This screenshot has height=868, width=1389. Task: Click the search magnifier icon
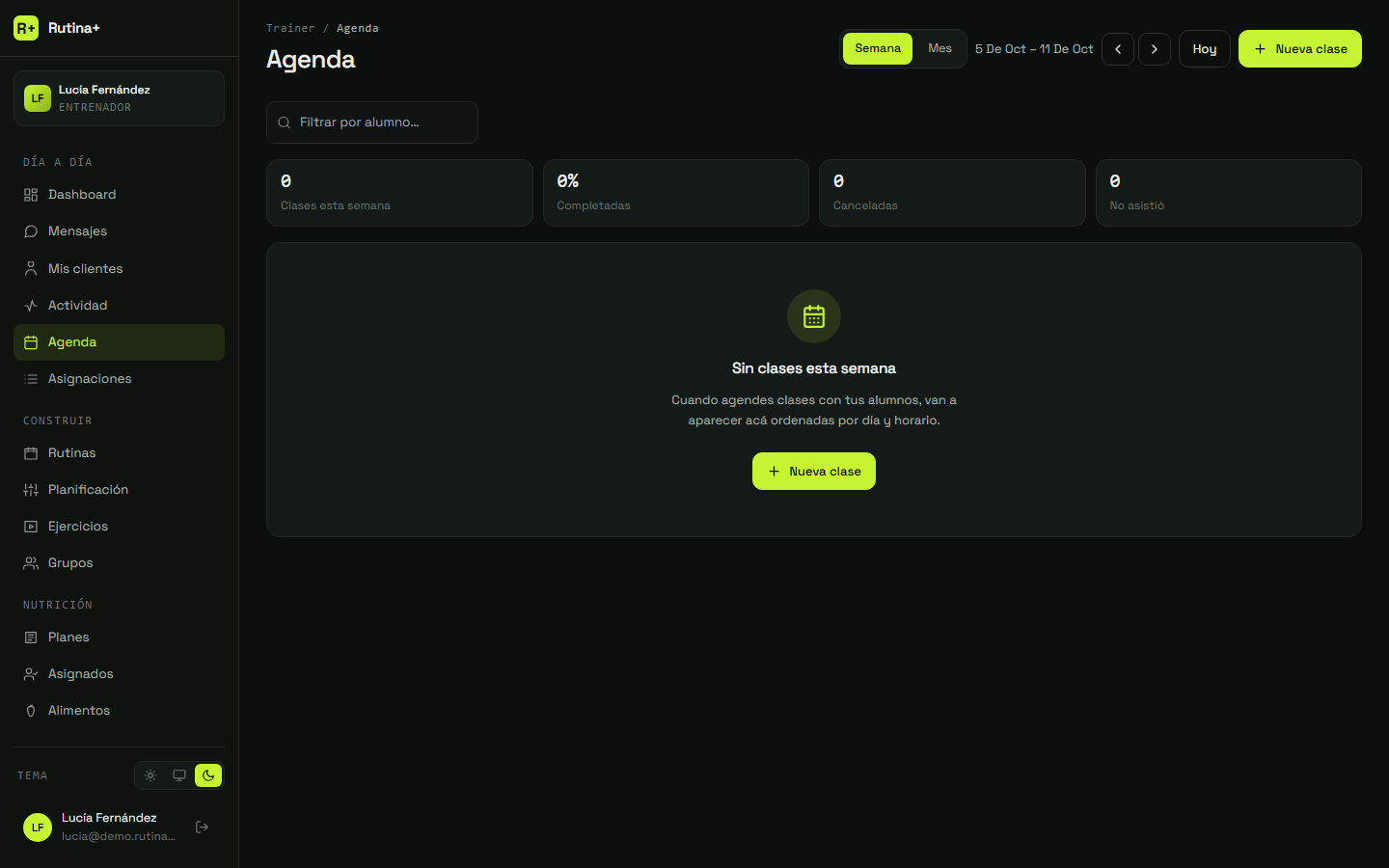[x=285, y=122]
